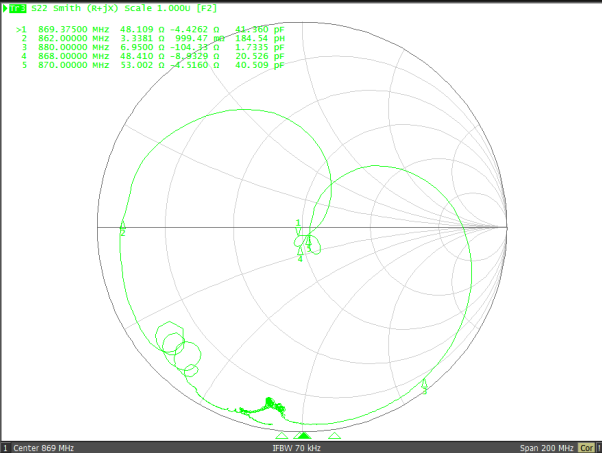Viewport: 602px width, 453px height.
Task: Select marker 4 readout row at 868 MHz
Action: point(150,57)
